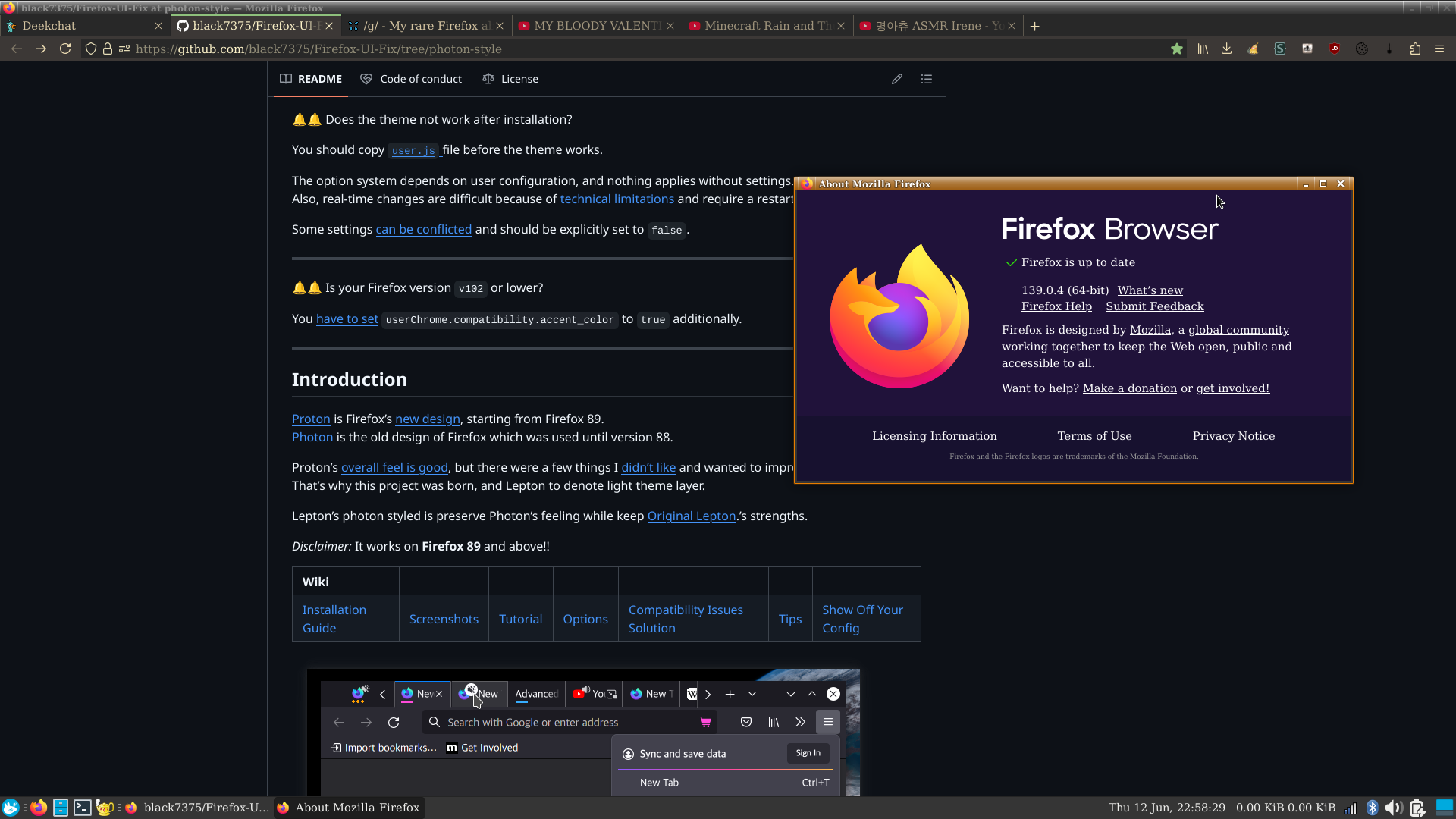Open the Firefox hamburger application menu

pyautogui.click(x=1439, y=49)
